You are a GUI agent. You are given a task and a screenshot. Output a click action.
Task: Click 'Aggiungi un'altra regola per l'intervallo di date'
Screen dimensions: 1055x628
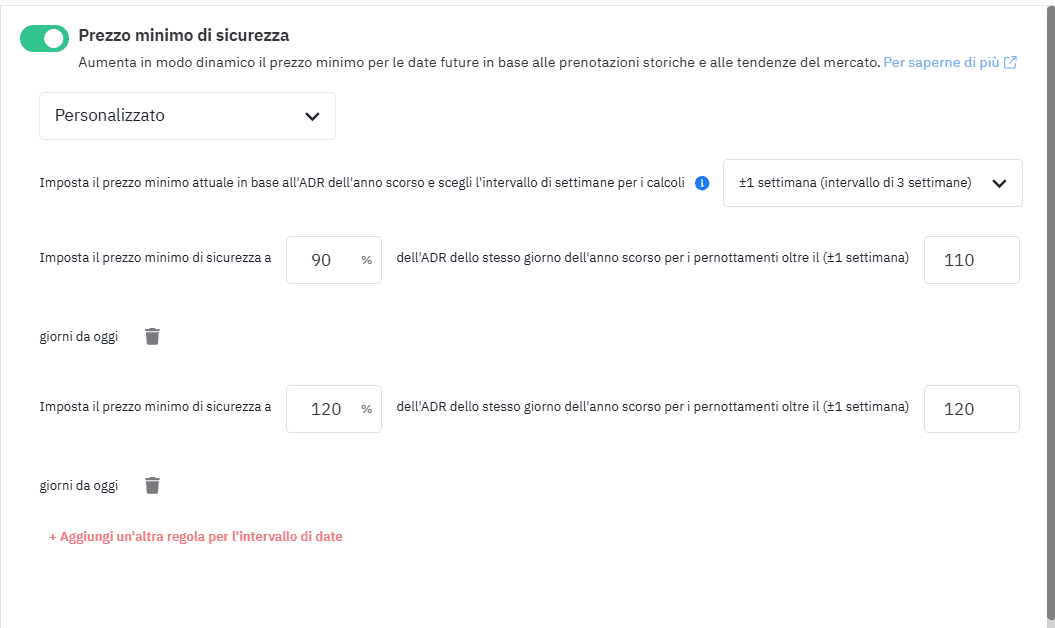pos(194,537)
